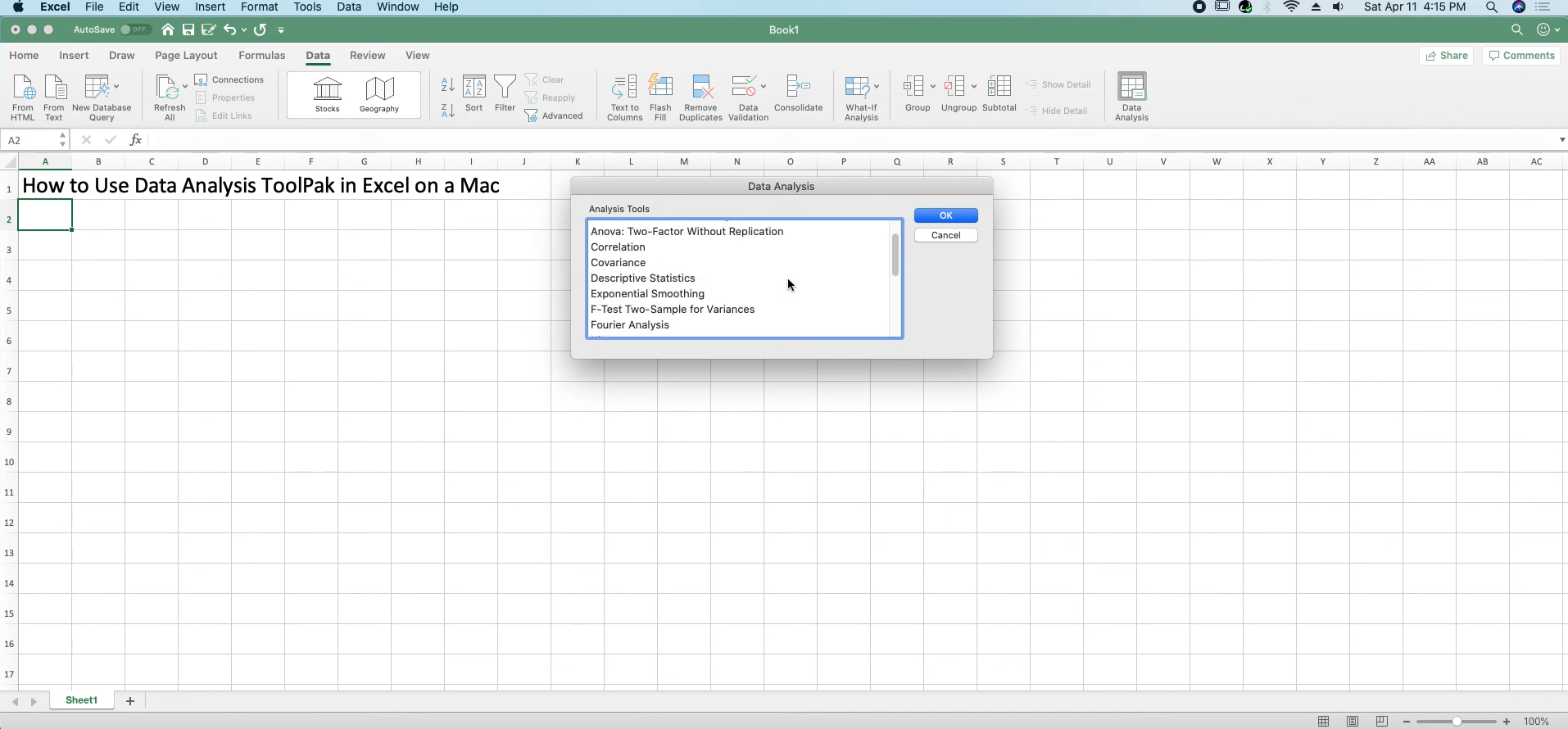Expand the Undo history dropdown

(244, 30)
